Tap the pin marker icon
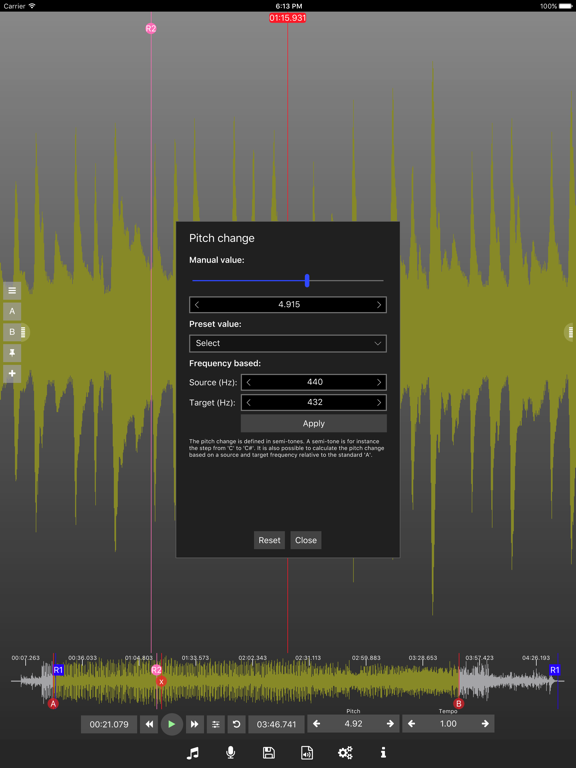The height and width of the screenshot is (768, 576). pyautogui.click(x=12, y=353)
